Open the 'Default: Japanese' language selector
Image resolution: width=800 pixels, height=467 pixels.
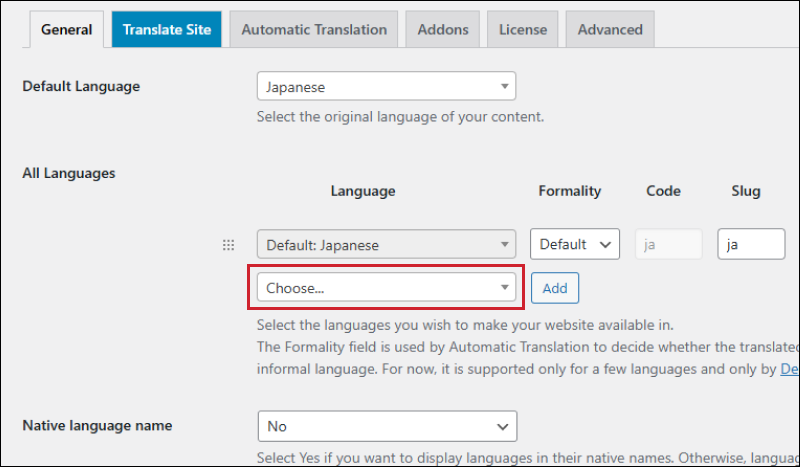pos(386,244)
